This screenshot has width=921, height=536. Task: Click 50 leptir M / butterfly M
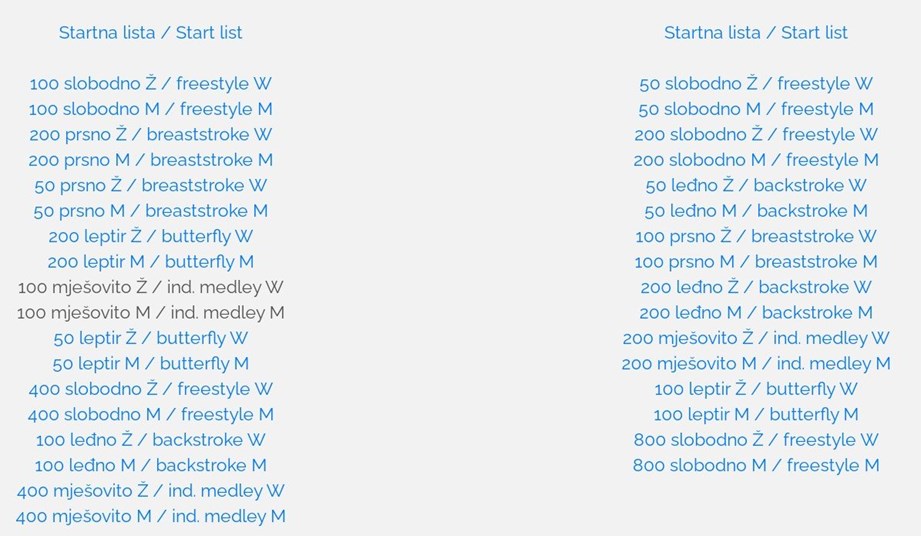150,363
